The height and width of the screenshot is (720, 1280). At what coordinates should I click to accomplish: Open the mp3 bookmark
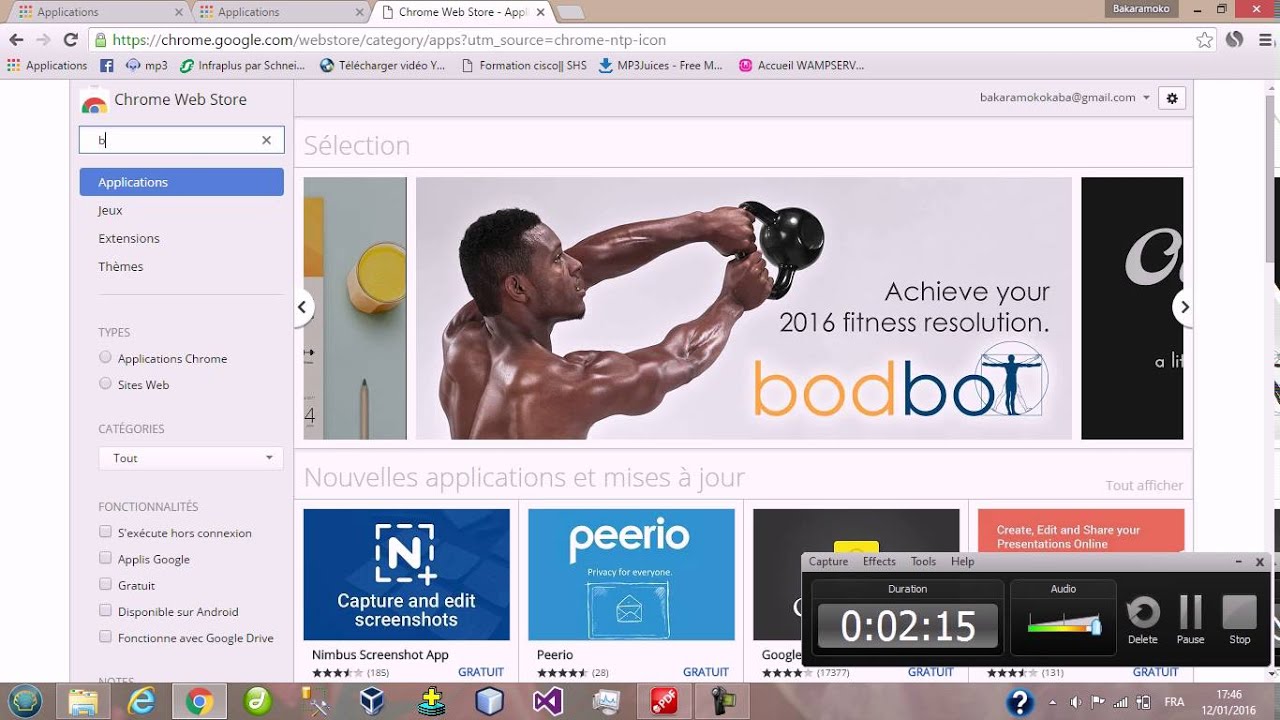point(146,66)
